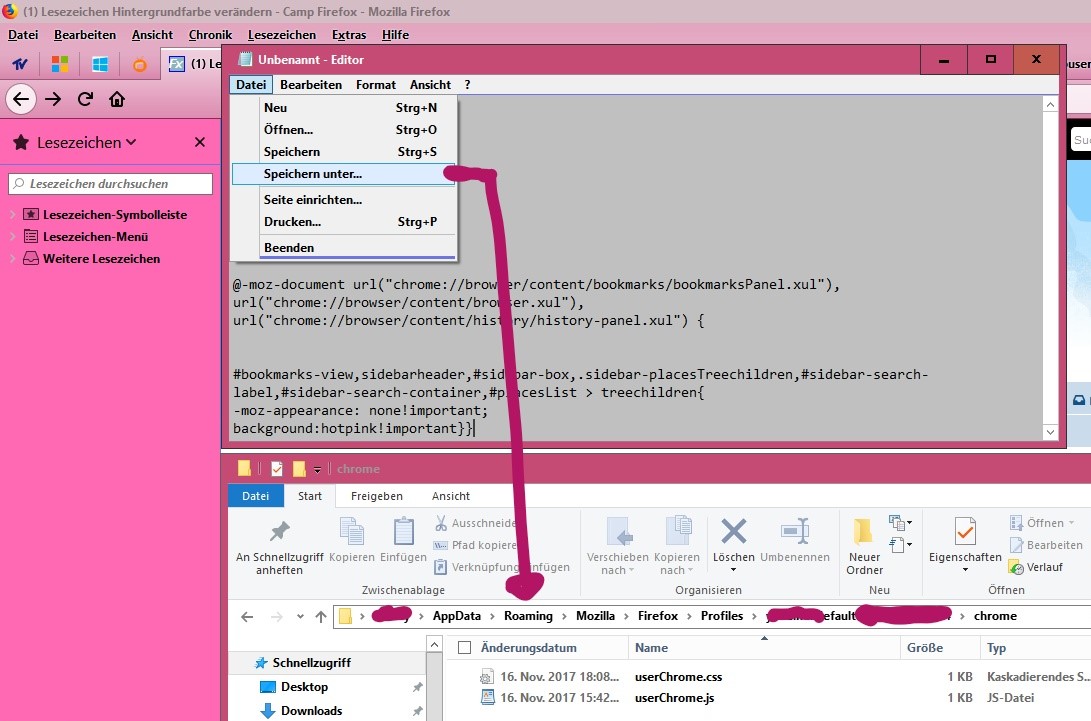Viewport: 1091px width, 721px height.
Task: Open Editor Bearbeiten menu
Action: click(311, 84)
